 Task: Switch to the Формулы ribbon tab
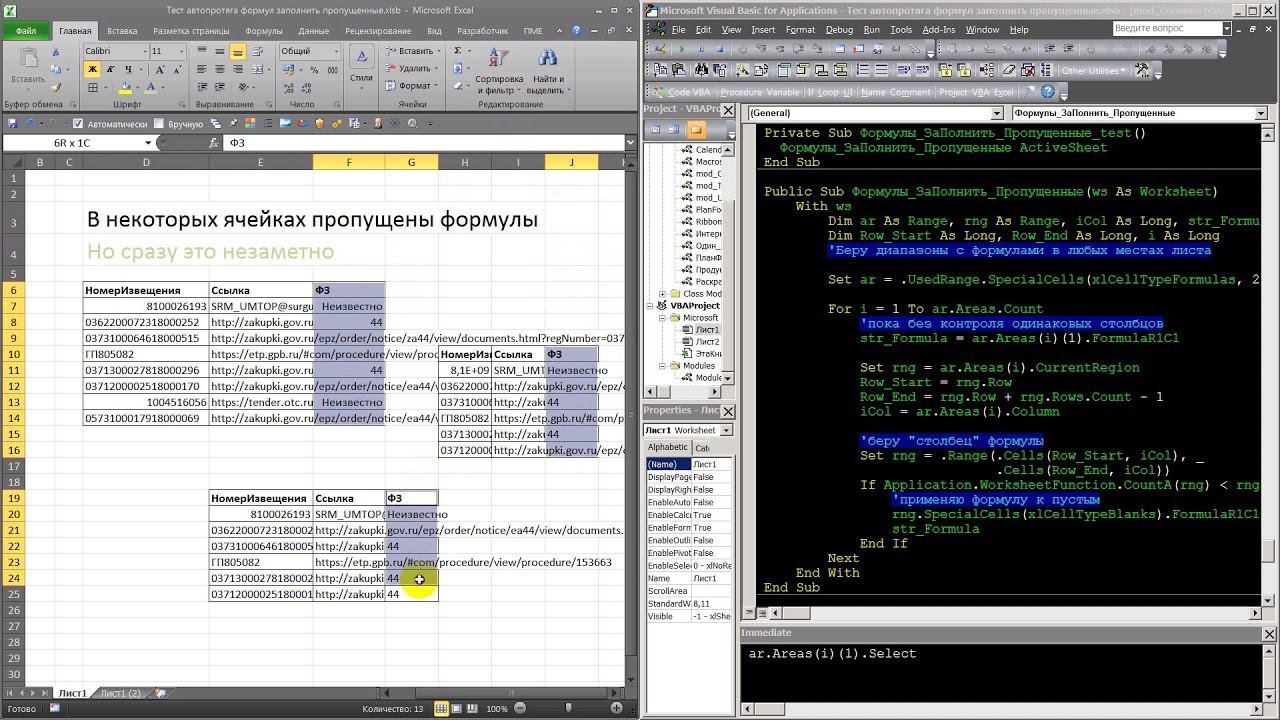click(x=263, y=31)
